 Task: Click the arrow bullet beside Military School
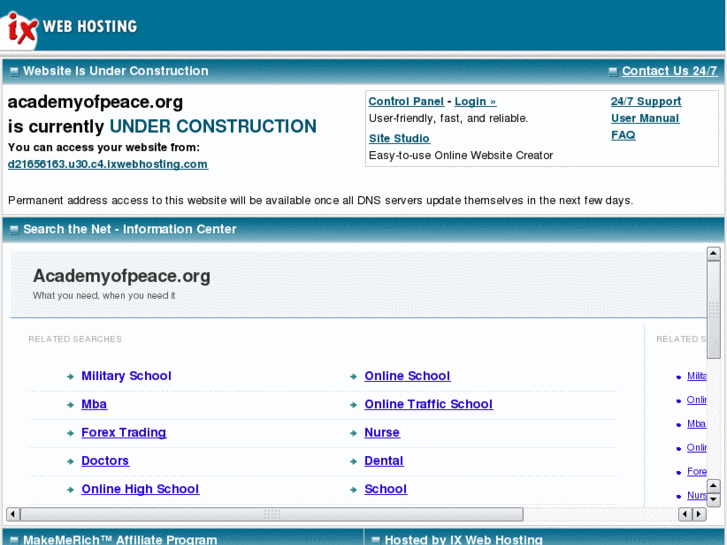point(70,377)
